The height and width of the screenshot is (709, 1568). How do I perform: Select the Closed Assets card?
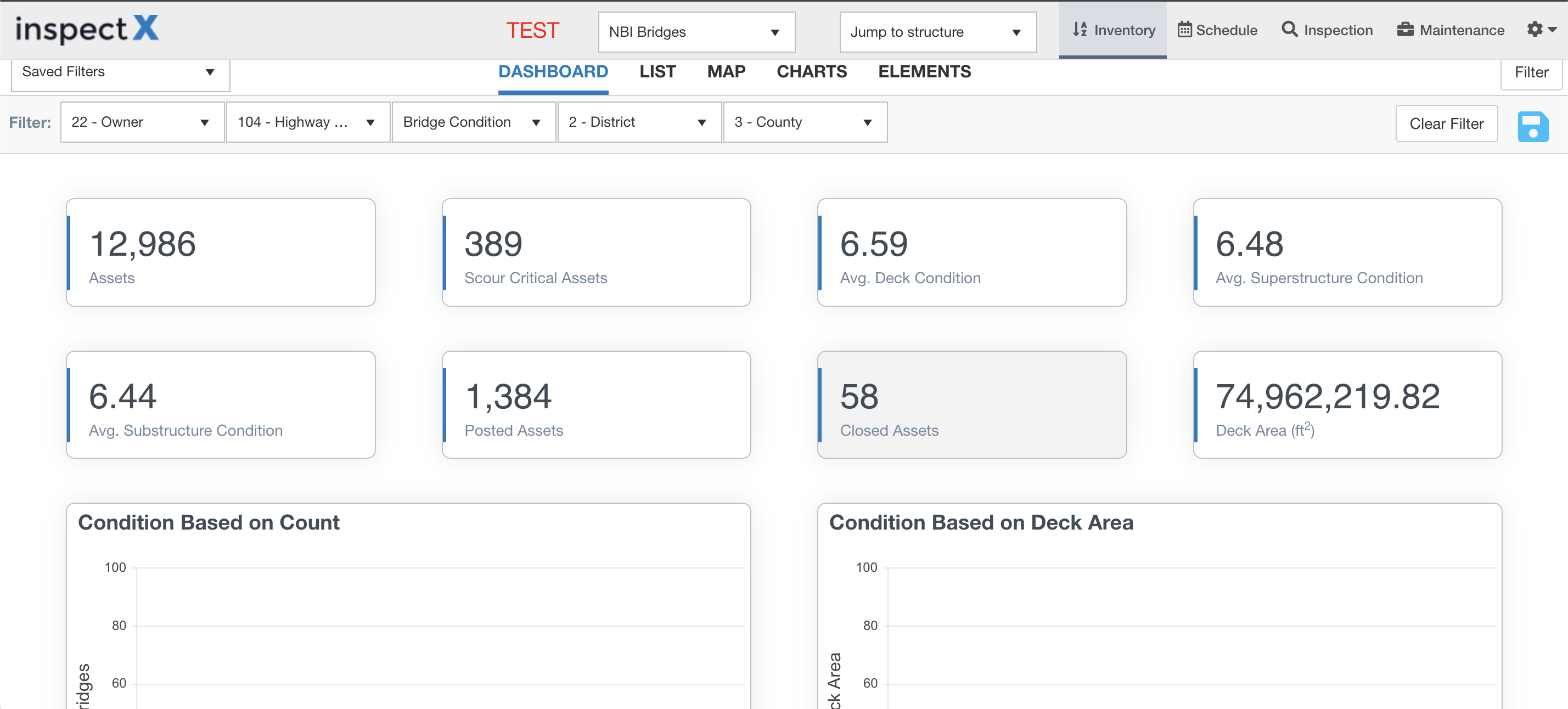pyautogui.click(x=971, y=404)
